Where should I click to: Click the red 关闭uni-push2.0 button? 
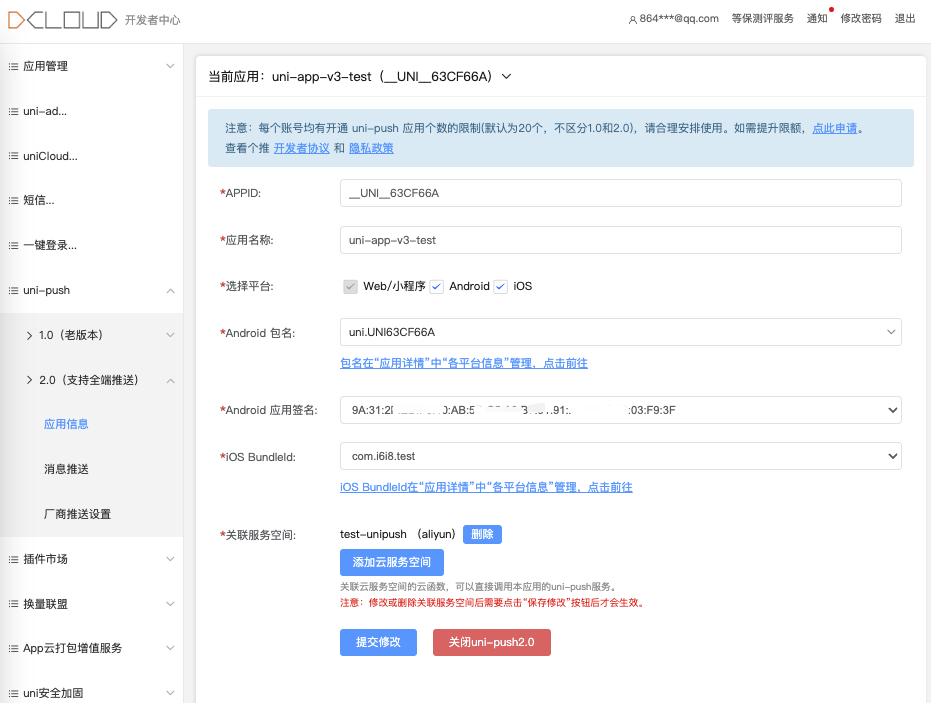coord(492,642)
